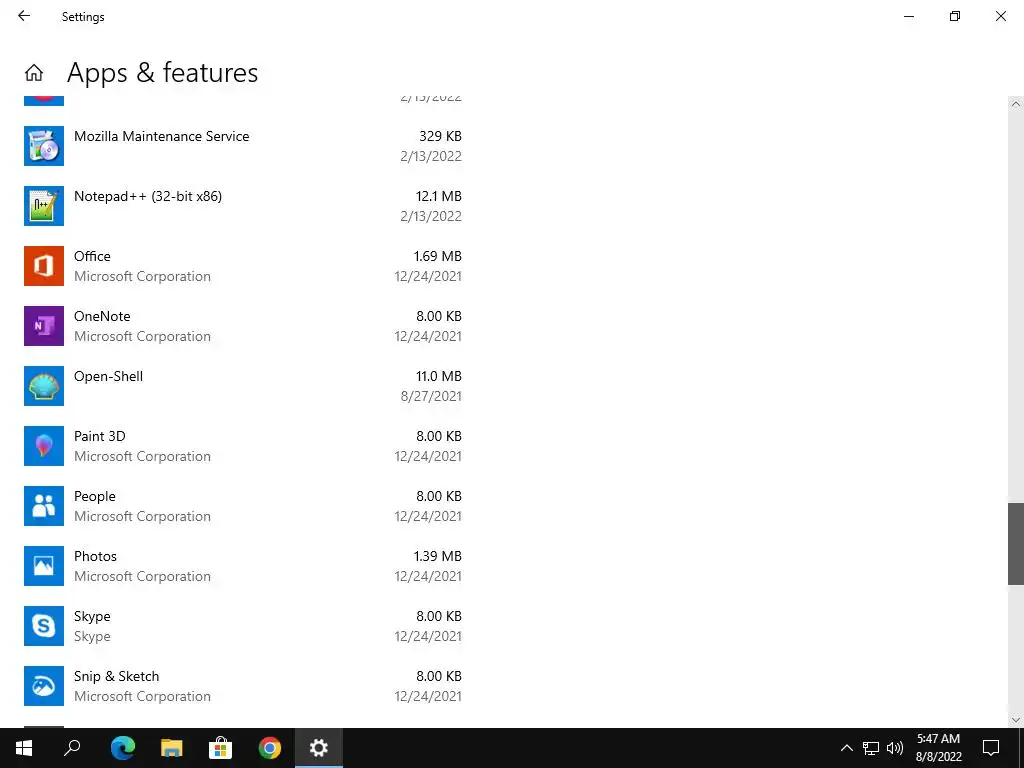Click the 1.39 MB size value
The width and height of the screenshot is (1024, 768).
coord(438,556)
